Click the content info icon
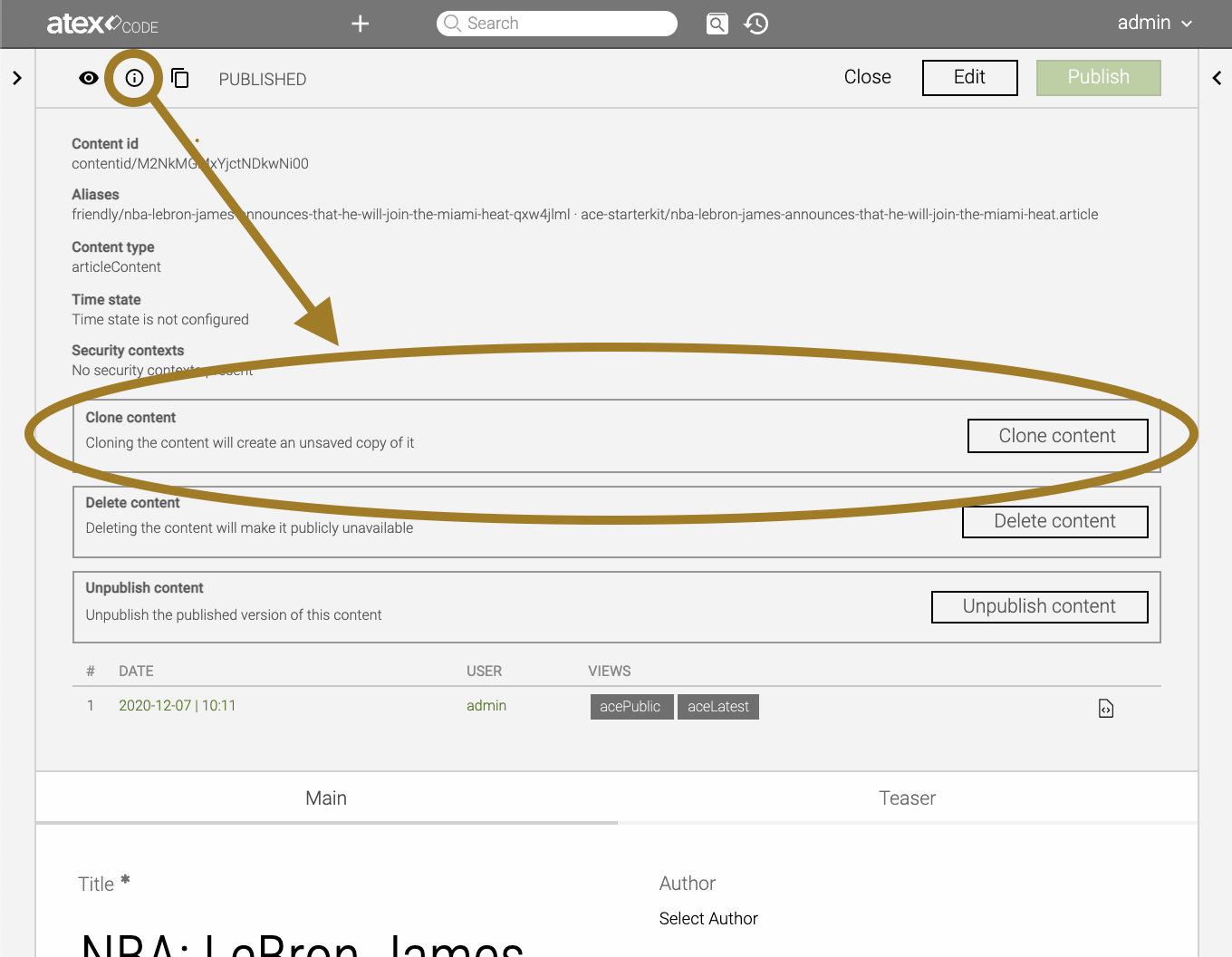 coord(134,78)
